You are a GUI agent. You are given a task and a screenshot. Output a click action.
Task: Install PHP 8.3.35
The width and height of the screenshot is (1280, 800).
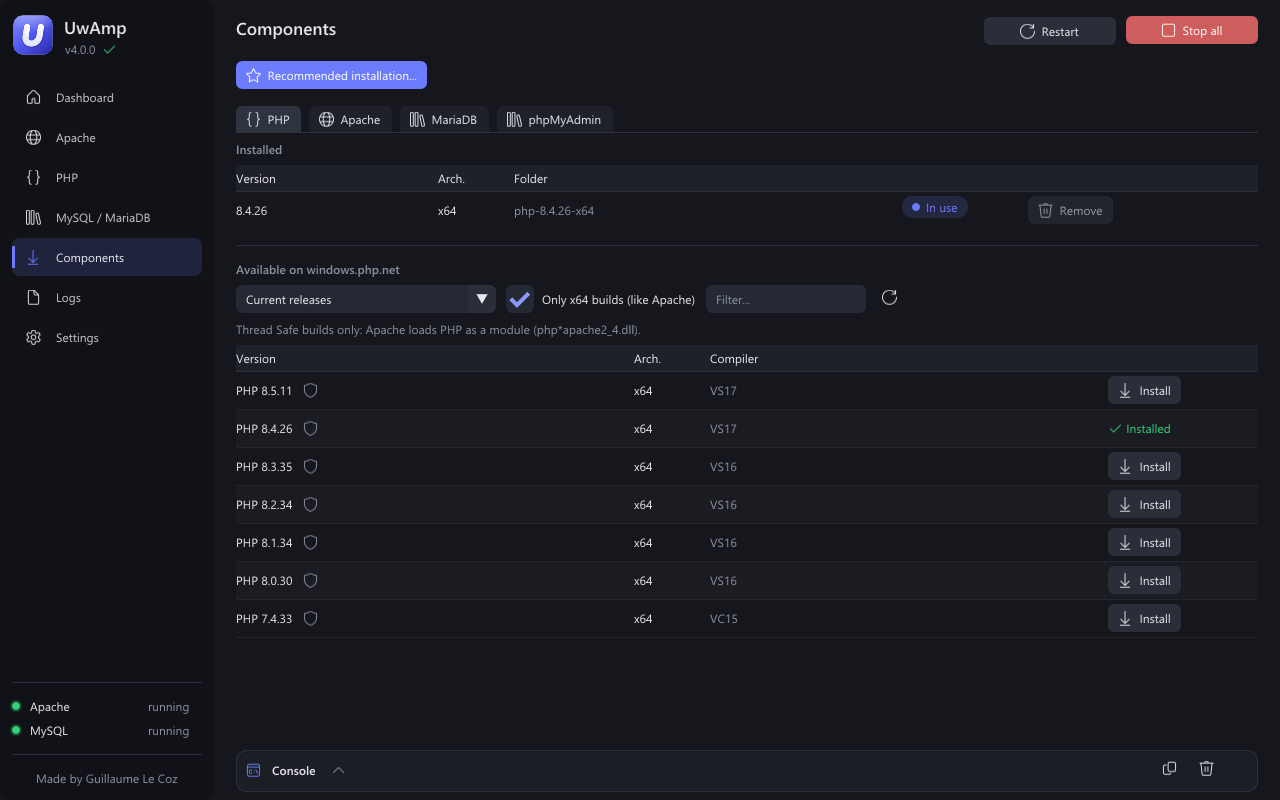pos(1144,467)
